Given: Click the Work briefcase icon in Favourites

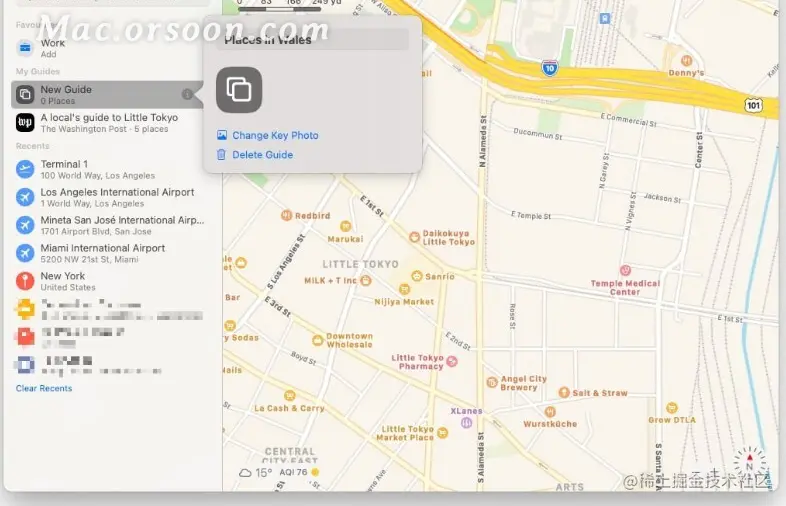Looking at the screenshot, I should [x=25, y=48].
